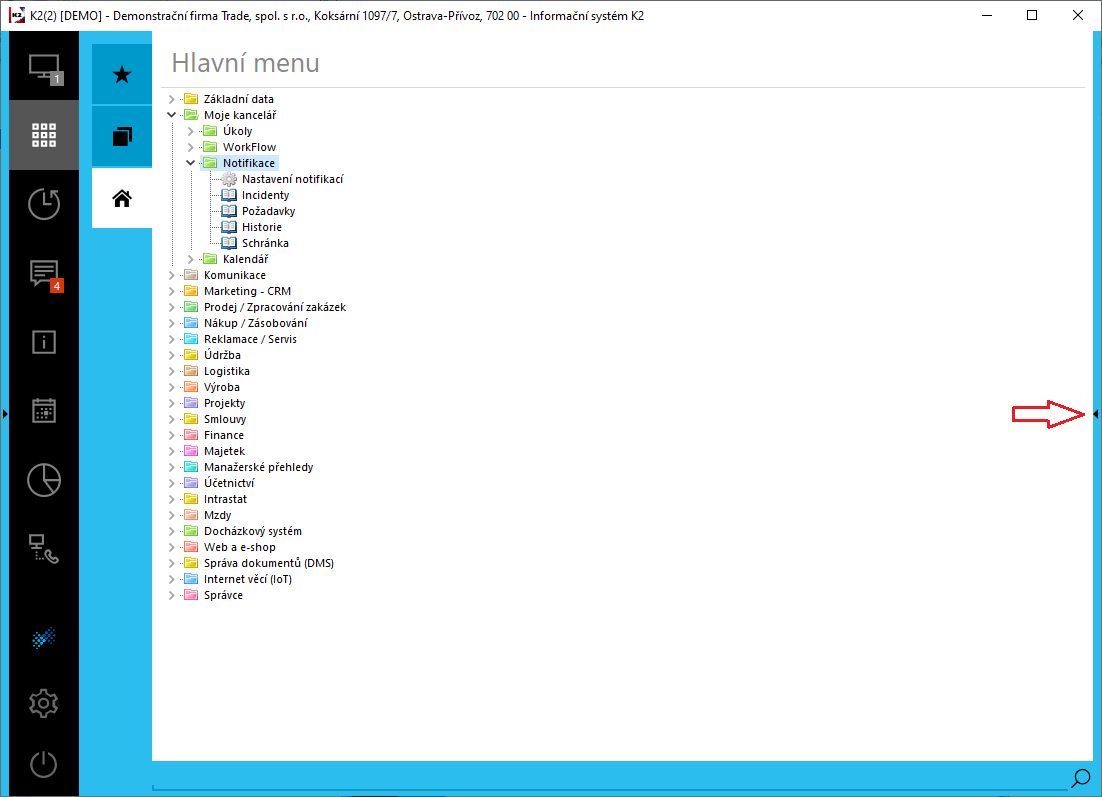1102x797 pixels.
Task: Select Prodej / Zpracování zakázek tree item
Action: (x=275, y=307)
